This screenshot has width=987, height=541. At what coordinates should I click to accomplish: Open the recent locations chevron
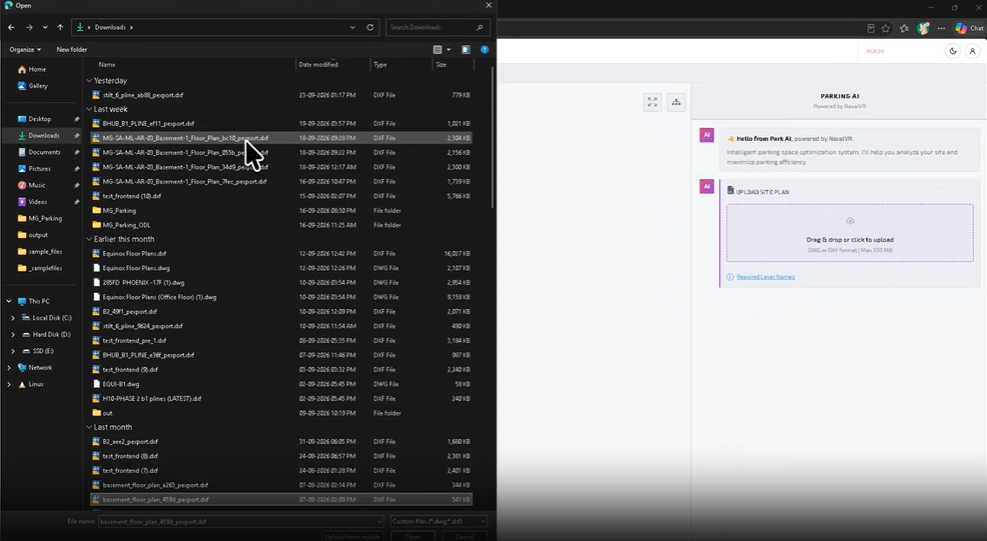coord(45,27)
